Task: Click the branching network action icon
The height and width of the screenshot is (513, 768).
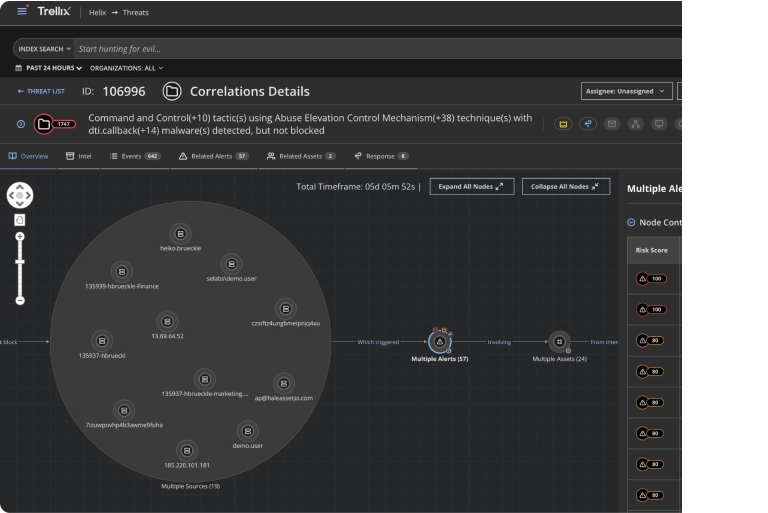Action: (635, 124)
